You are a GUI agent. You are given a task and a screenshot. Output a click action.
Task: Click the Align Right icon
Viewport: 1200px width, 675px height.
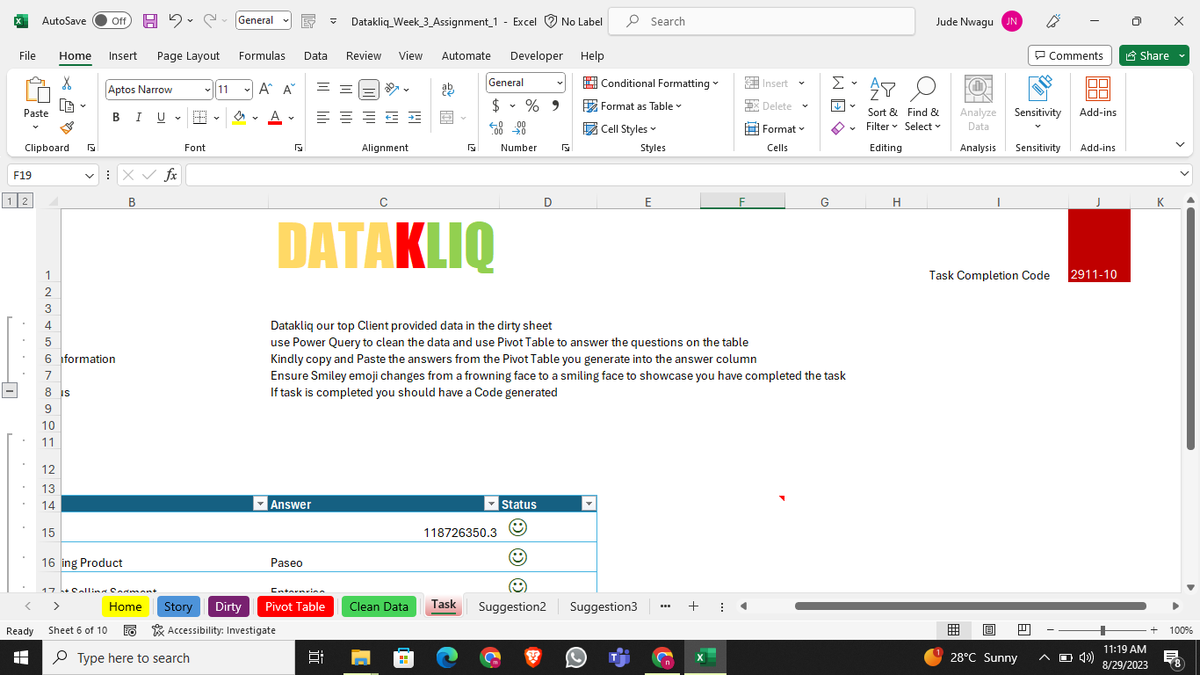coord(369,118)
